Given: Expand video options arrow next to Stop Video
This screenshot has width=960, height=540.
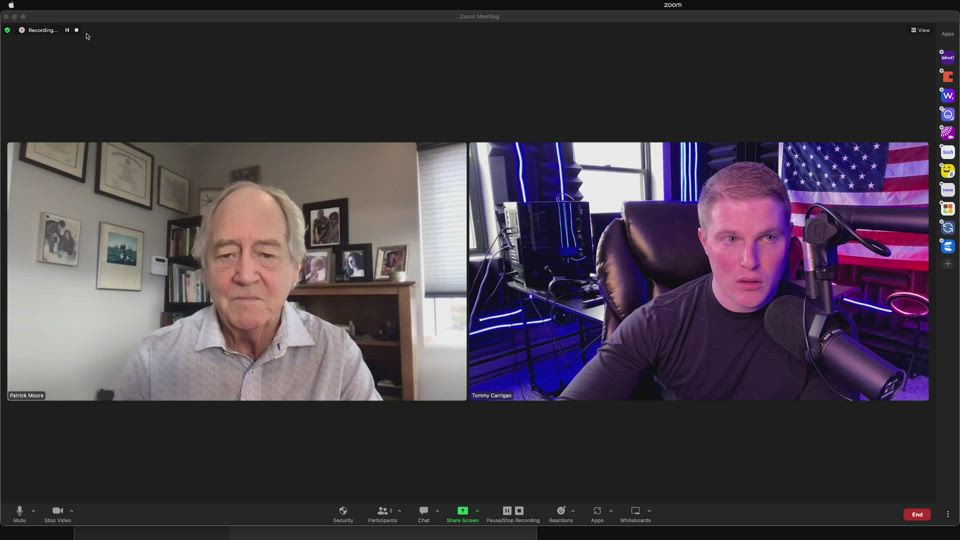Looking at the screenshot, I should tap(71, 511).
